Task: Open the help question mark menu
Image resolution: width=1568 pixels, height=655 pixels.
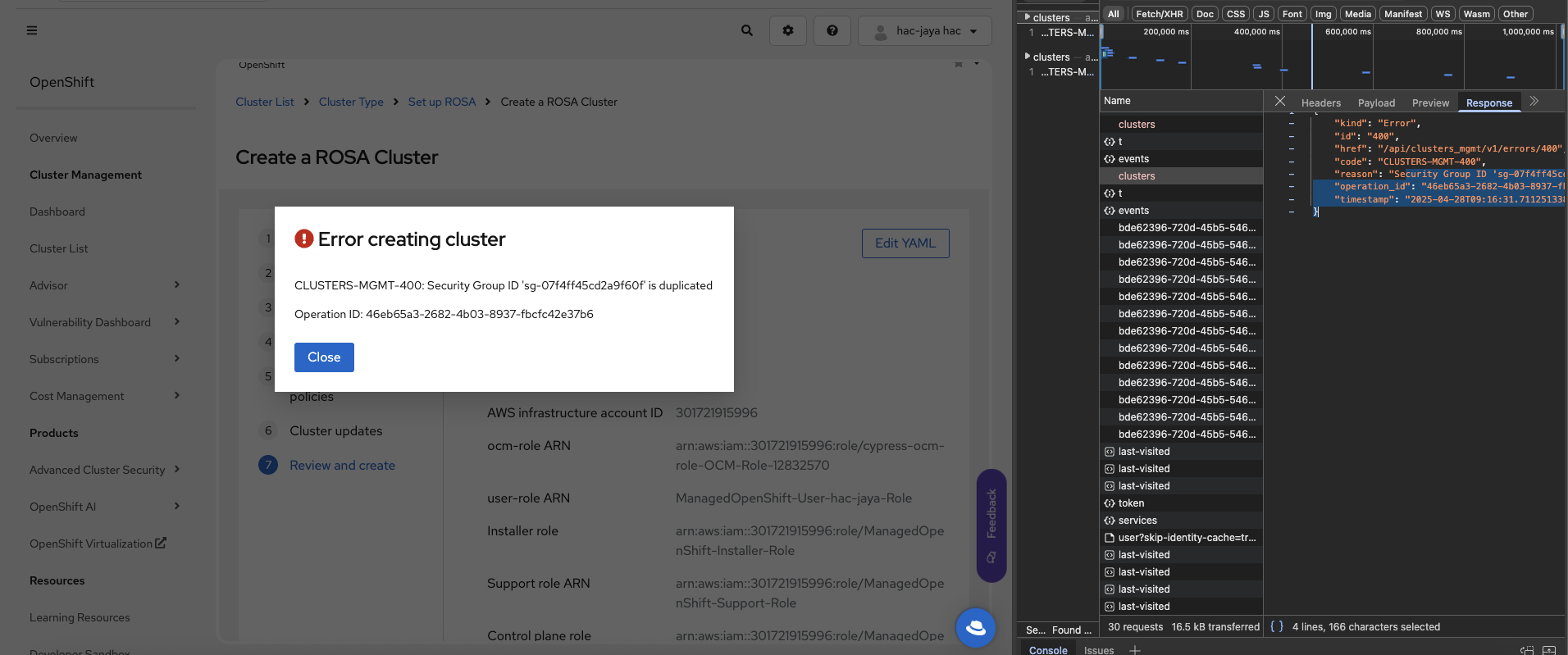Action: pos(832,30)
